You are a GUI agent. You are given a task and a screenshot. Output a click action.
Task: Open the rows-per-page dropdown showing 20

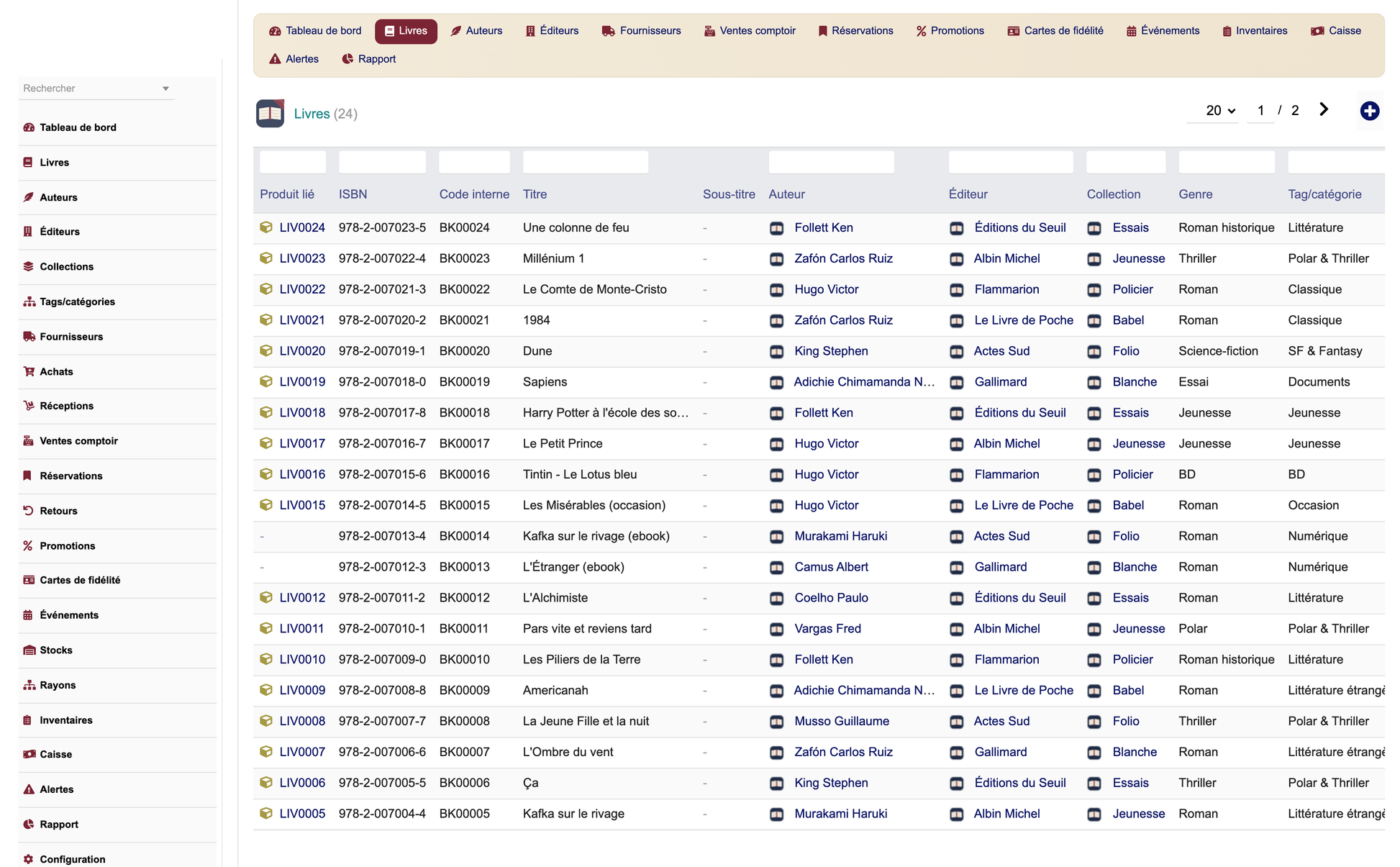(1220, 110)
